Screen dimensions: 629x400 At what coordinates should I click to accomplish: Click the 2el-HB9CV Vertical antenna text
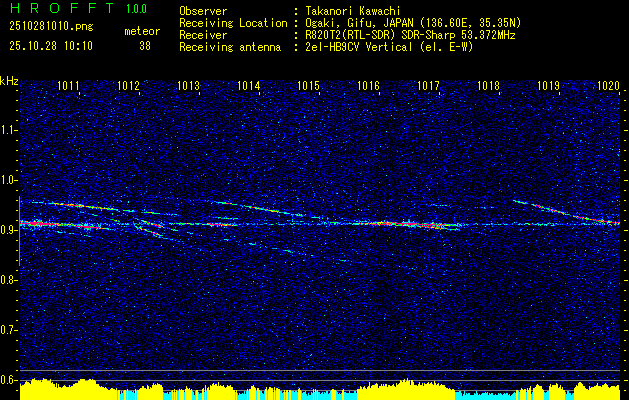(x=390, y=47)
